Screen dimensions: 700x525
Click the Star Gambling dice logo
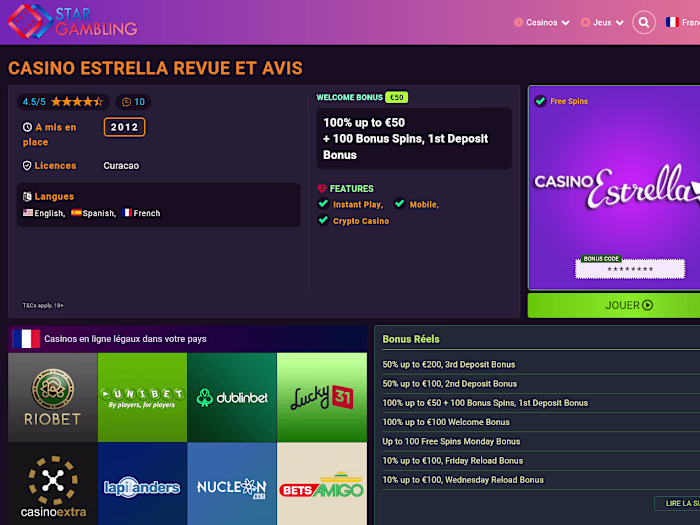coord(30,21)
